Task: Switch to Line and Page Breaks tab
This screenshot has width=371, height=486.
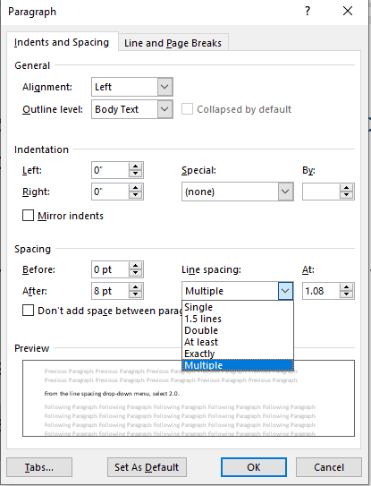Action: pyautogui.click(x=173, y=43)
